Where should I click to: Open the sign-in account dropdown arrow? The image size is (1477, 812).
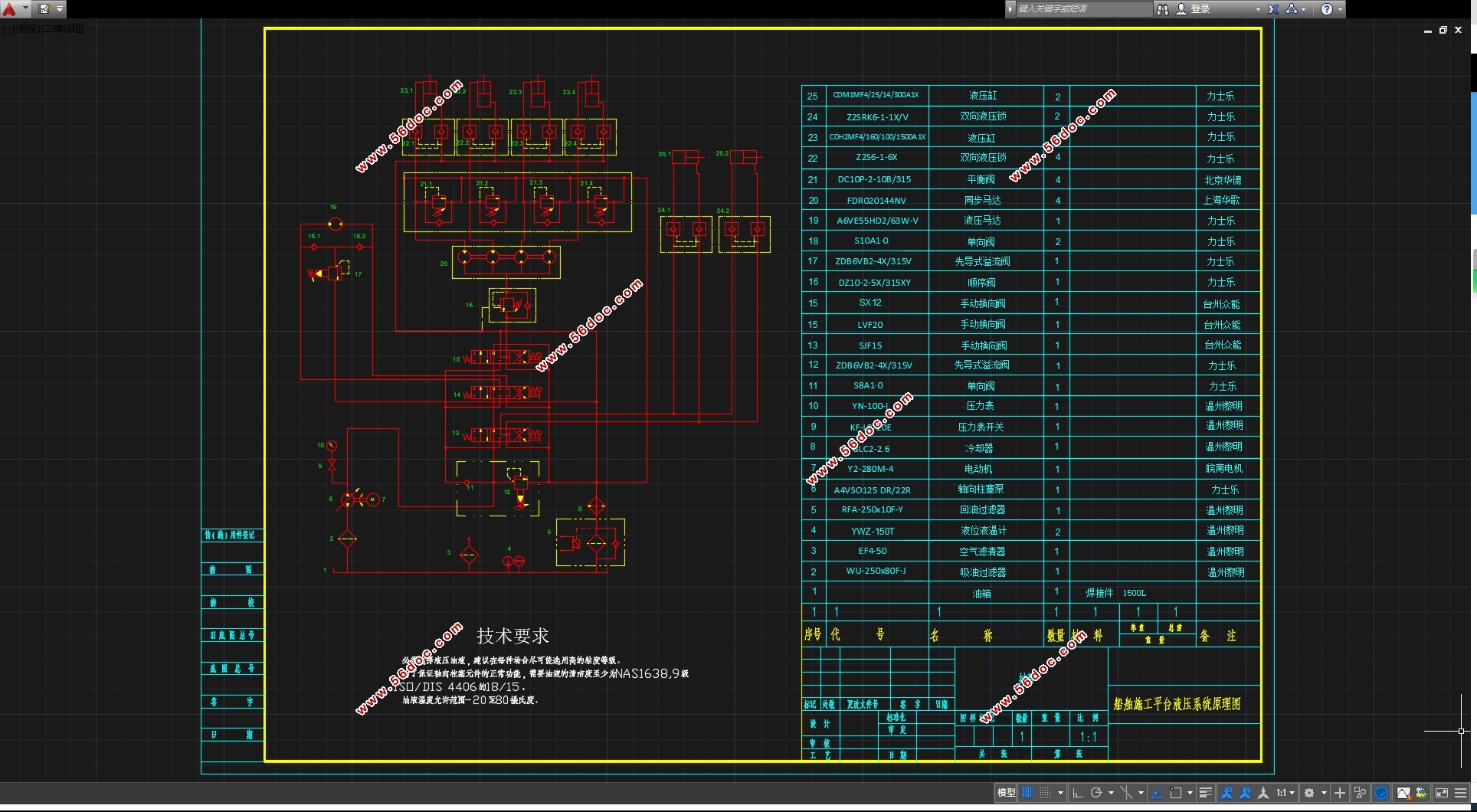1258,9
